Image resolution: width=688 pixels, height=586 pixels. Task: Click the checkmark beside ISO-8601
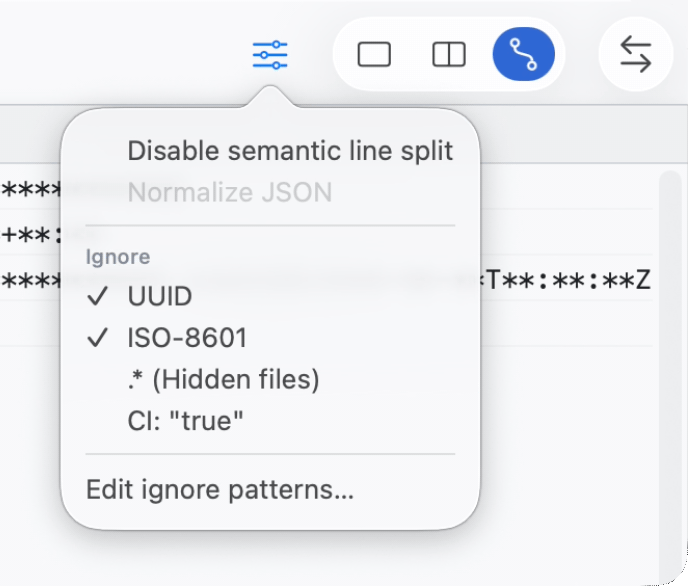98,338
